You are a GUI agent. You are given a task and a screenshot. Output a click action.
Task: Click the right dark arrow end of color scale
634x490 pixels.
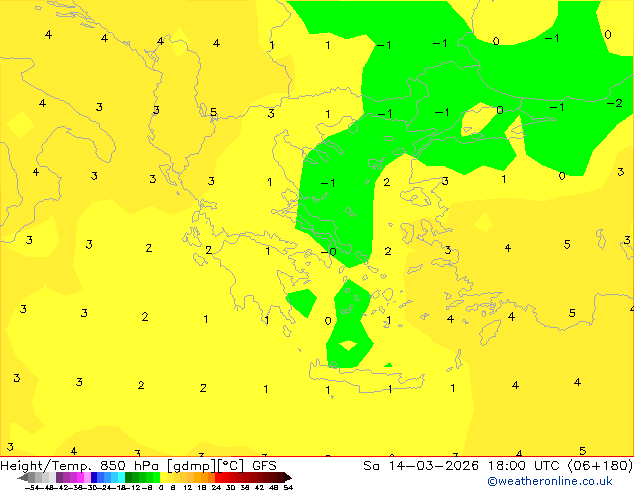[x=288, y=477]
